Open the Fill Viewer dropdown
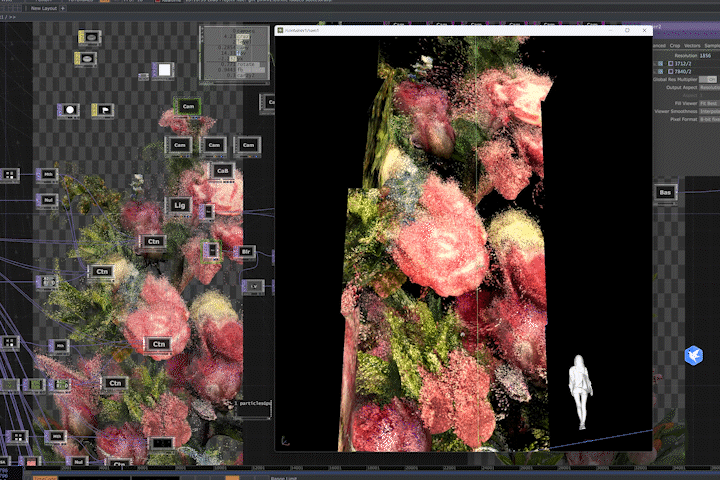Image resolution: width=720 pixels, height=480 pixels. click(709, 103)
